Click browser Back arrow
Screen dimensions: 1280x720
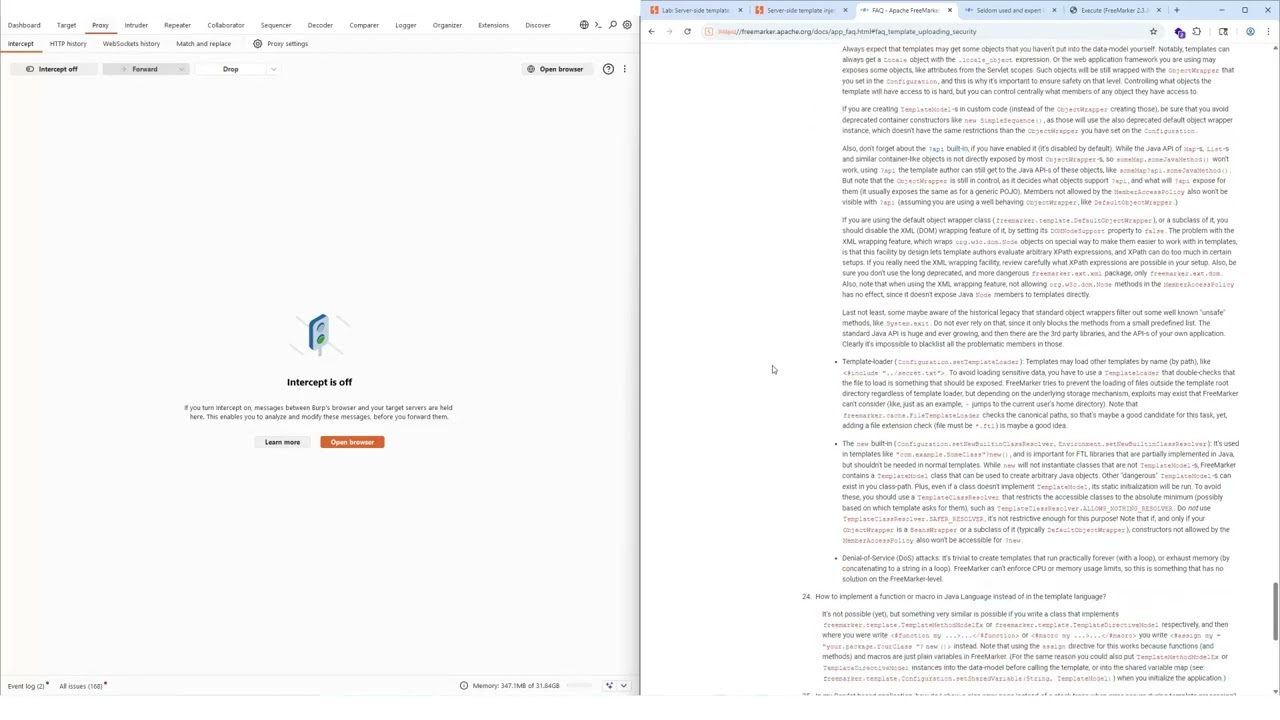click(651, 32)
